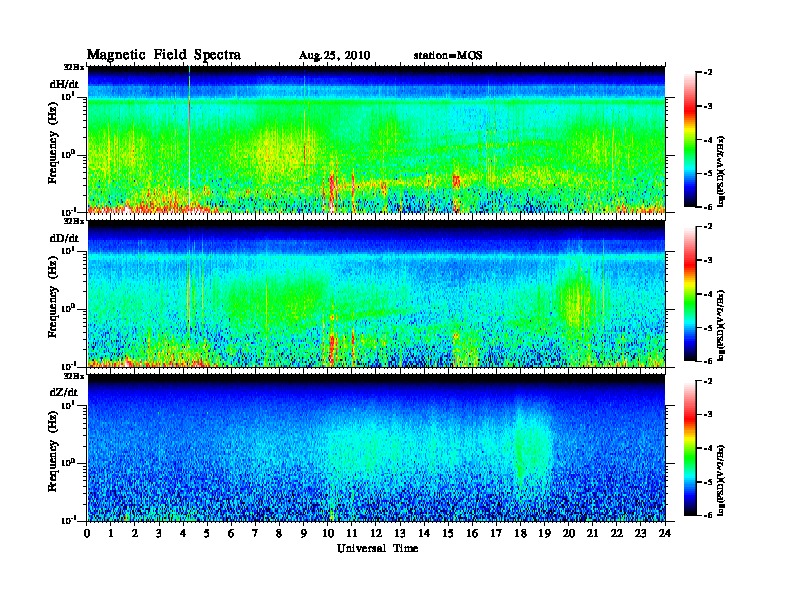Click hour tick label "5" on time axis
This screenshot has height=612, width=792.
[207, 533]
